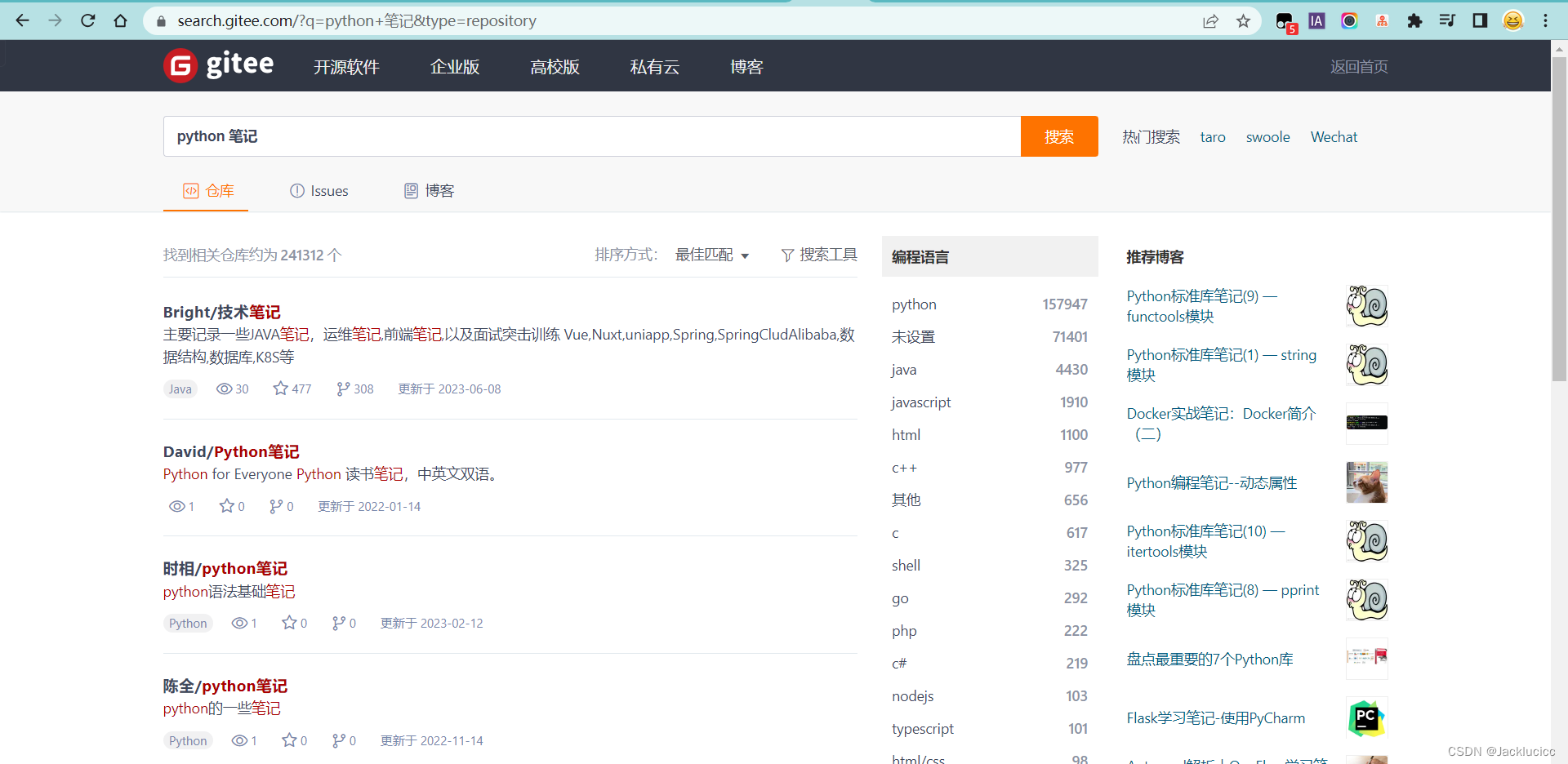Click the star icon for David/Python笔记

click(226, 506)
